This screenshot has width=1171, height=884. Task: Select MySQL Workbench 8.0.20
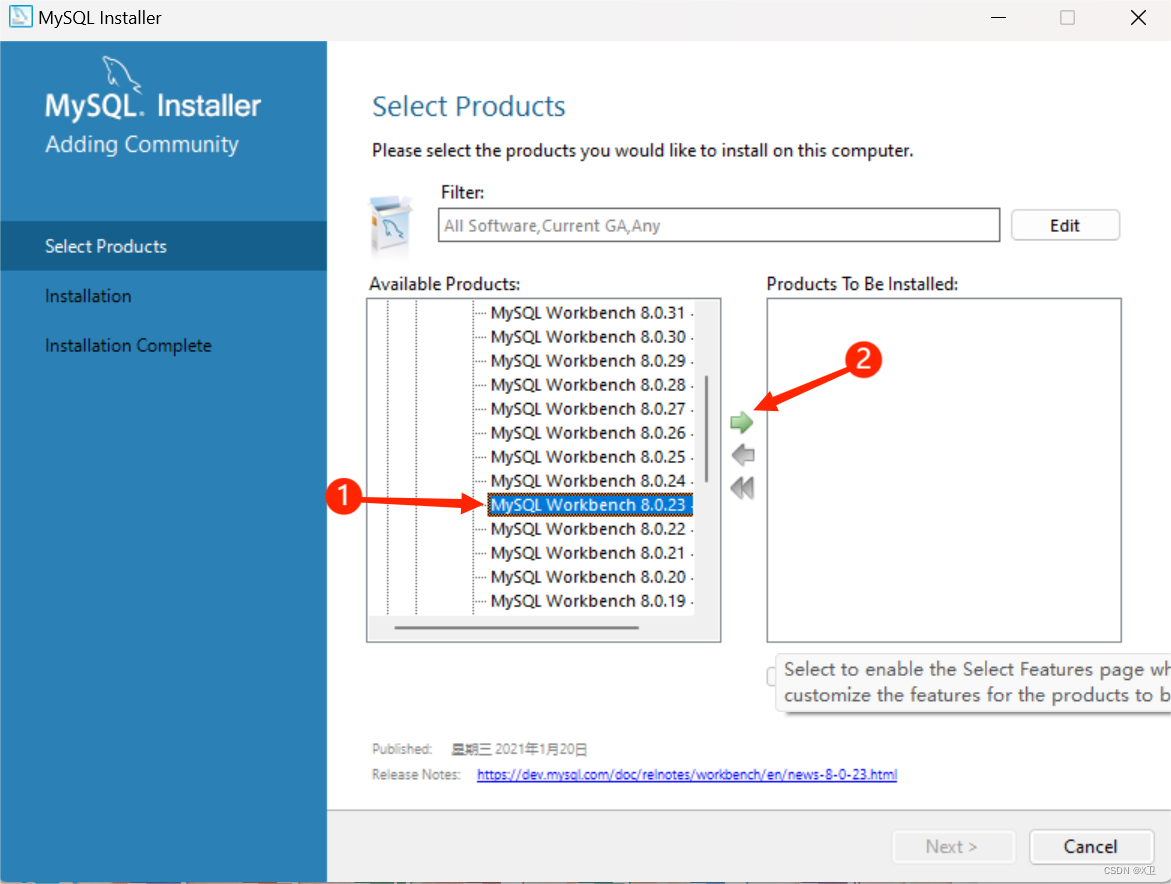click(588, 577)
